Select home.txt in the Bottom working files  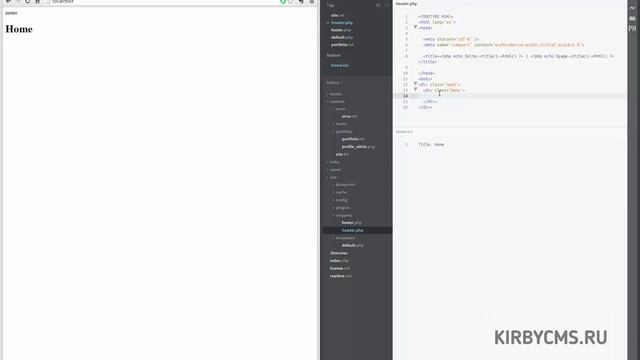pos(339,65)
